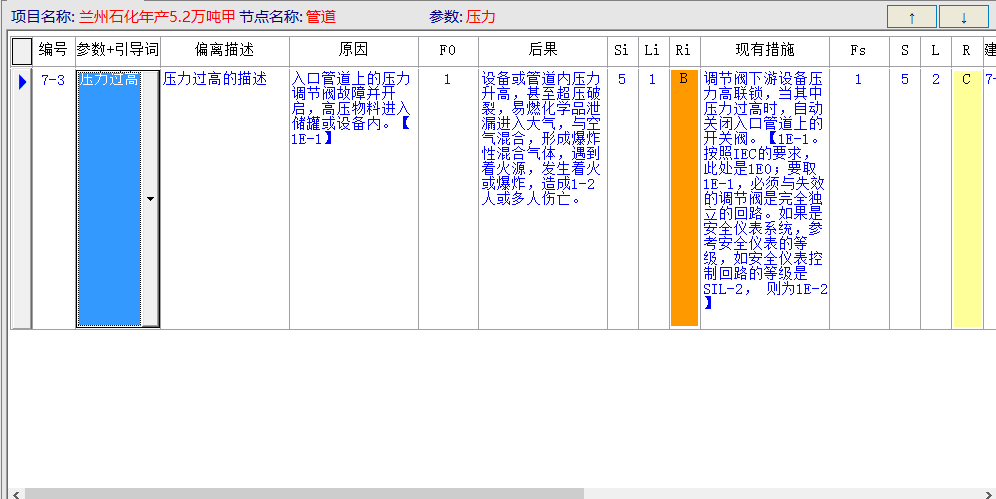Image resolution: width=996 pixels, height=499 pixels.
Task: Select the highlighted 压力过高 cell
Action: [x=109, y=198]
